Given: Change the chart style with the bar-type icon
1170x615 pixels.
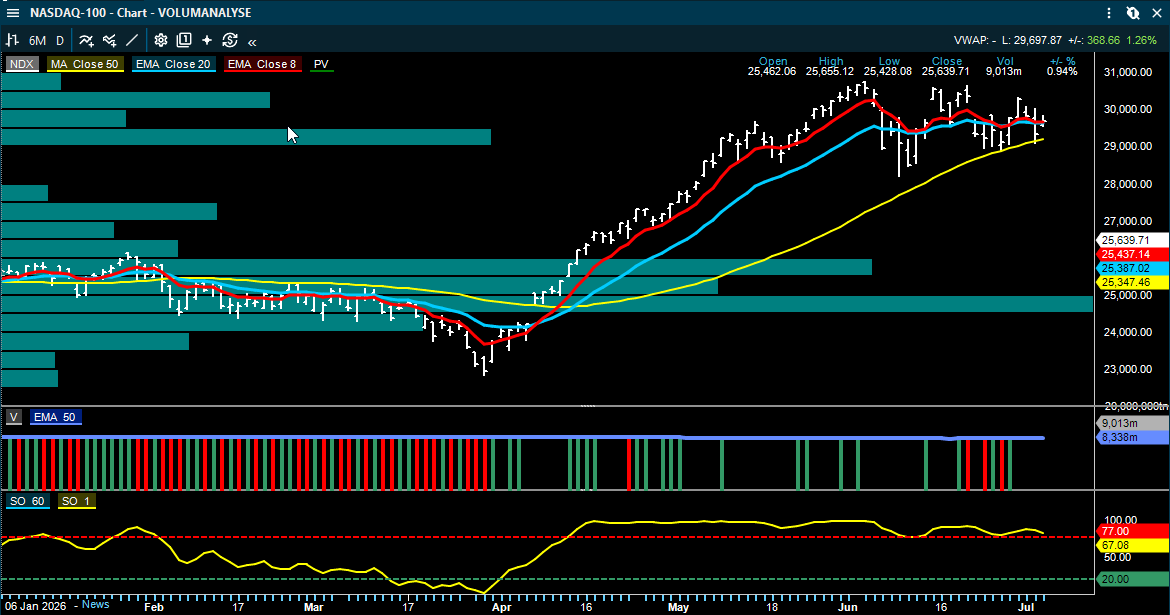Looking at the screenshot, I should (x=13, y=40).
